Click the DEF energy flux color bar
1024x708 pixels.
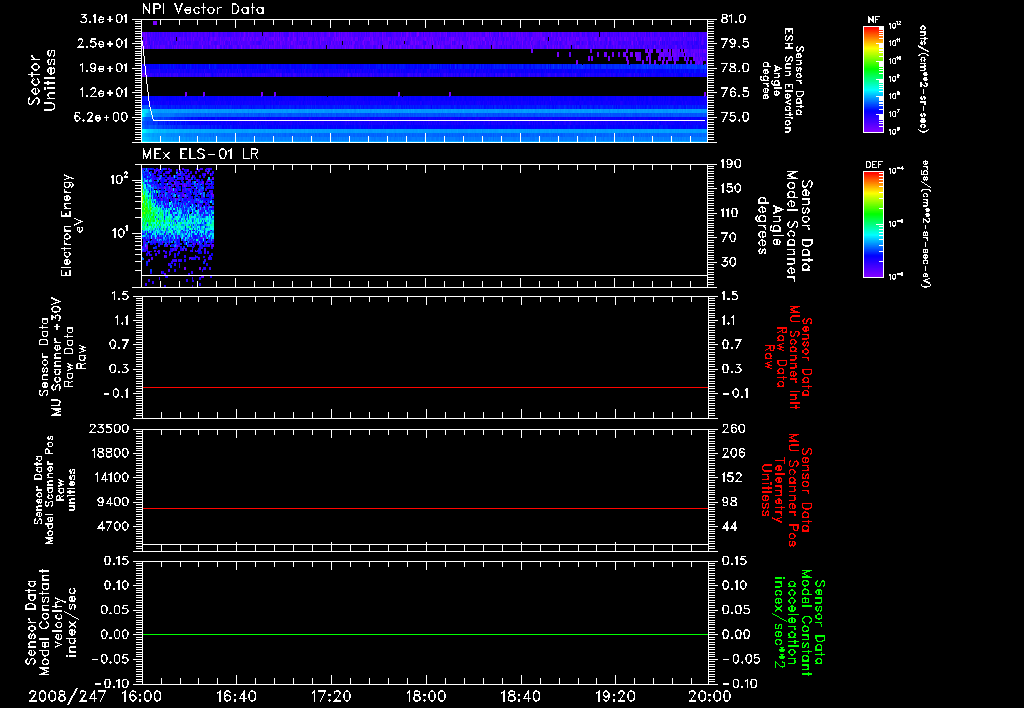(873, 224)
